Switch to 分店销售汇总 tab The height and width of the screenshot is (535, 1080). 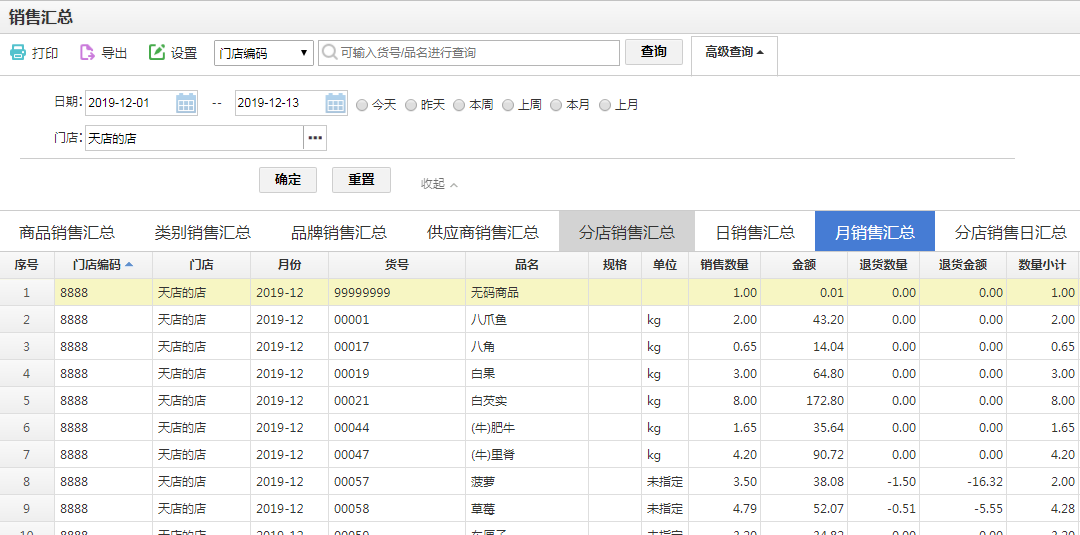tap(627, 232)
